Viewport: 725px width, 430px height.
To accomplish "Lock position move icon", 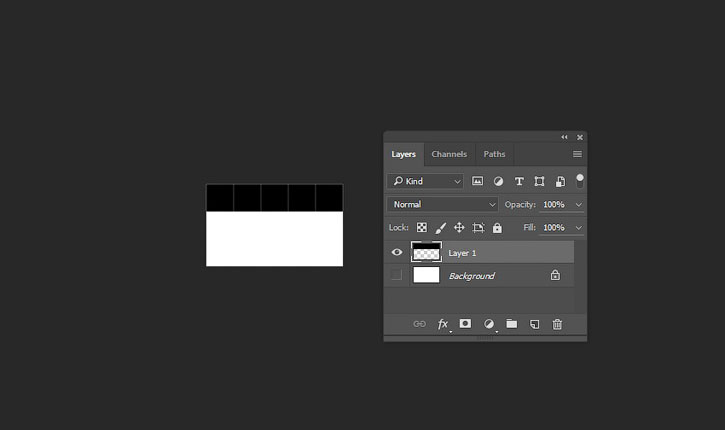I will pyautogui.click(x=459, y=227).
